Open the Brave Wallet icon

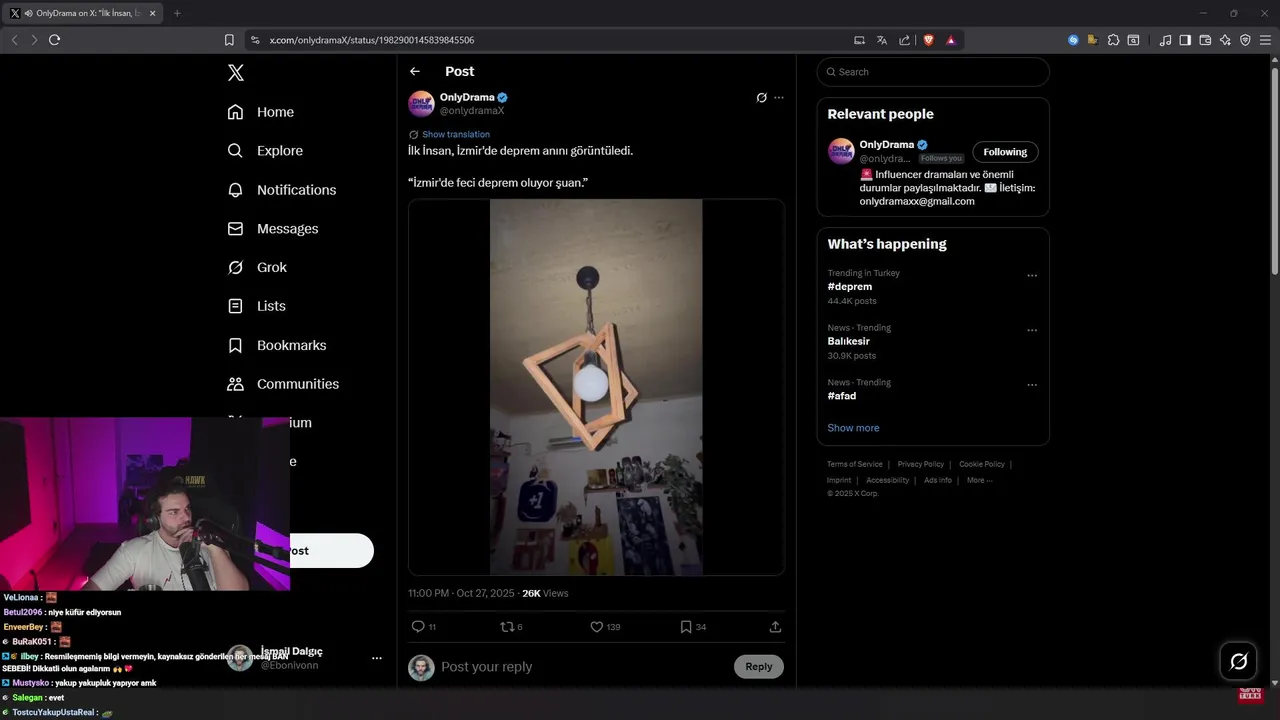click(1205, 40)
